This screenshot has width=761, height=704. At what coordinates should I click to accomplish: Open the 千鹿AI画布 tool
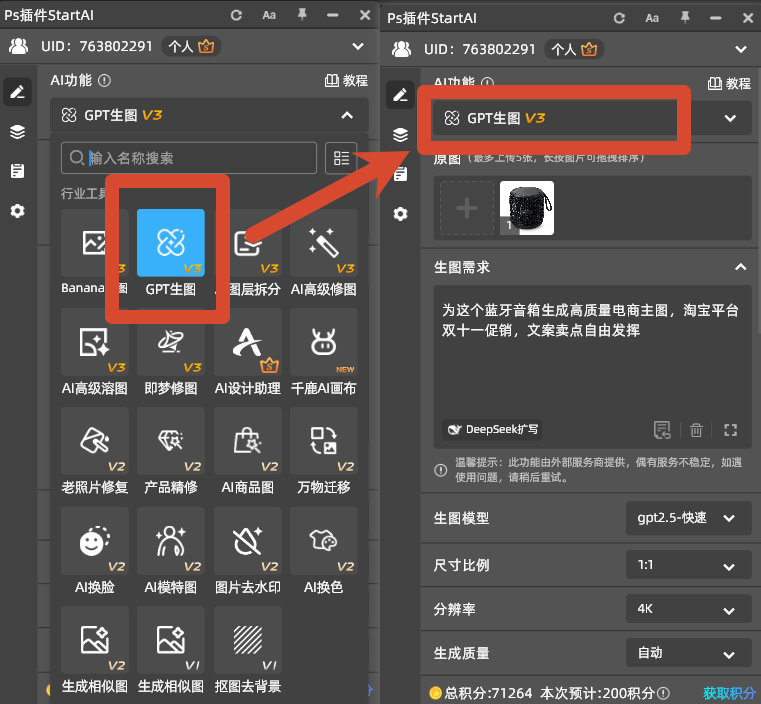[x=324, y=342]
